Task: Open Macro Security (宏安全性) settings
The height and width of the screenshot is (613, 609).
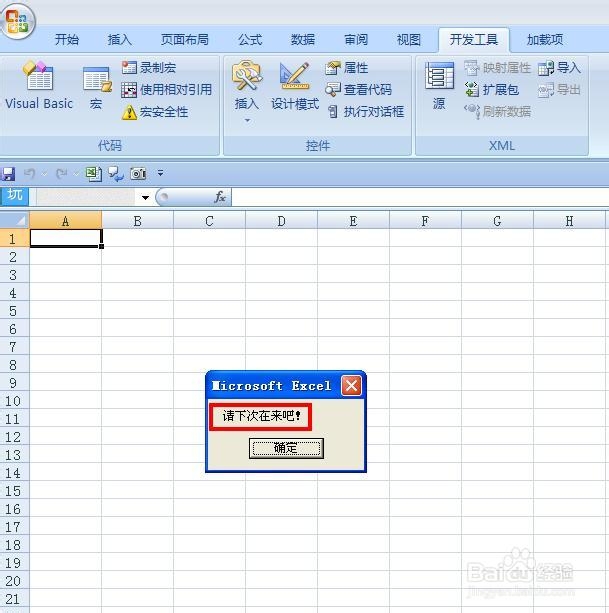Action: click(x=155, y=112)
